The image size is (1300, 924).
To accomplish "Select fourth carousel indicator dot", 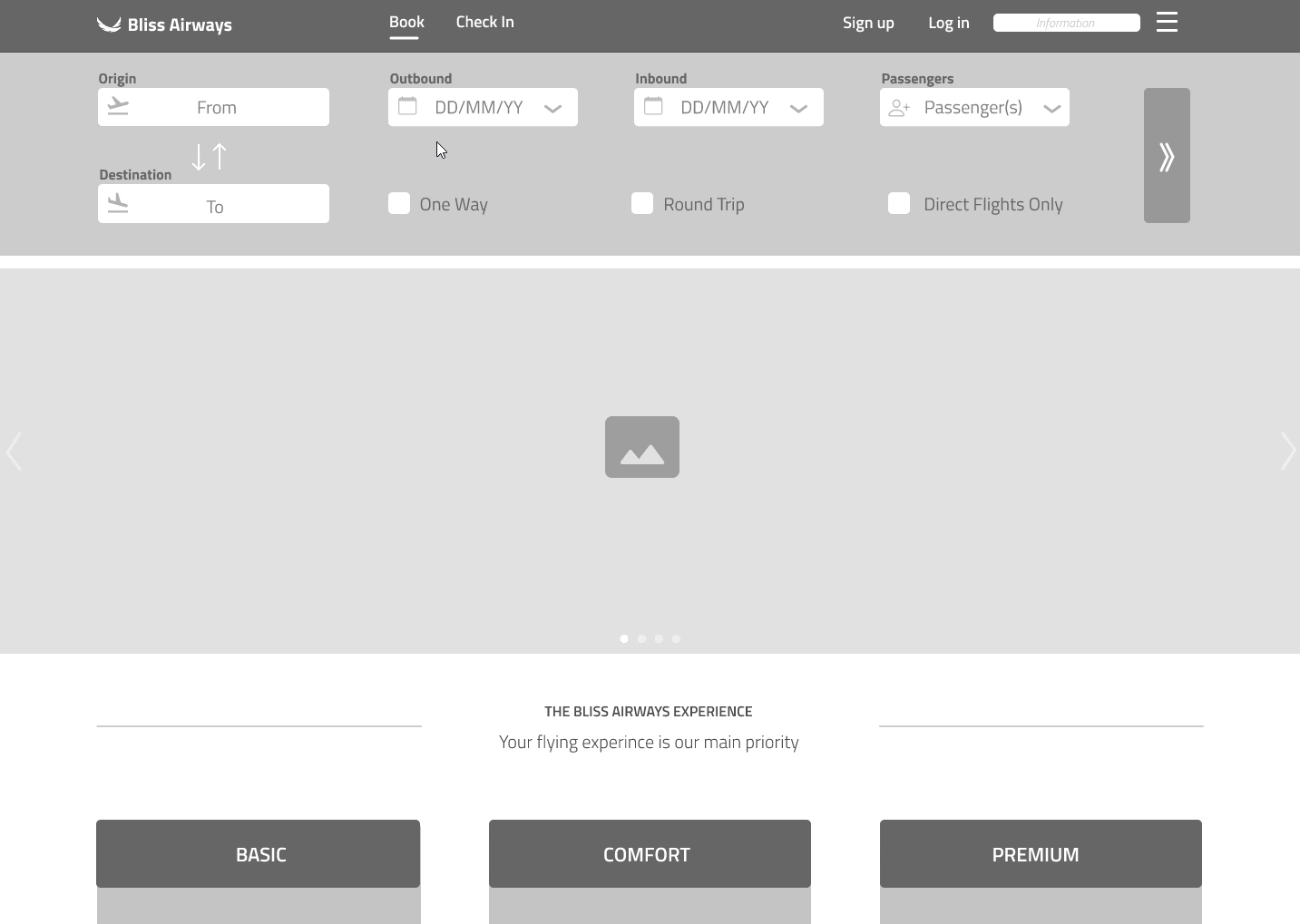I will pos(676,638).
